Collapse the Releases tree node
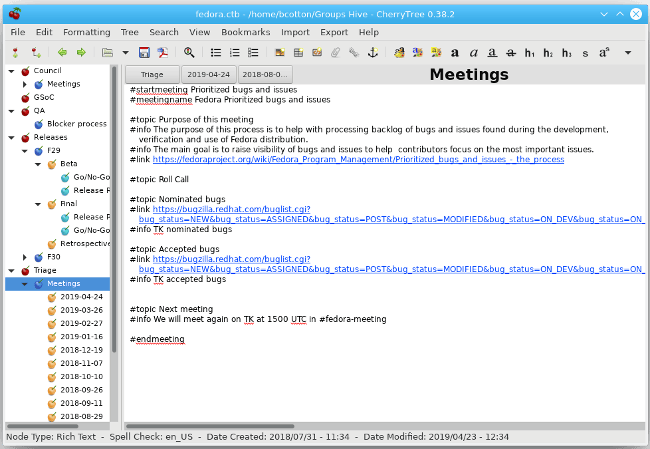Image resolution: width=650 pixels, height=449 pixels. [10, 137]
